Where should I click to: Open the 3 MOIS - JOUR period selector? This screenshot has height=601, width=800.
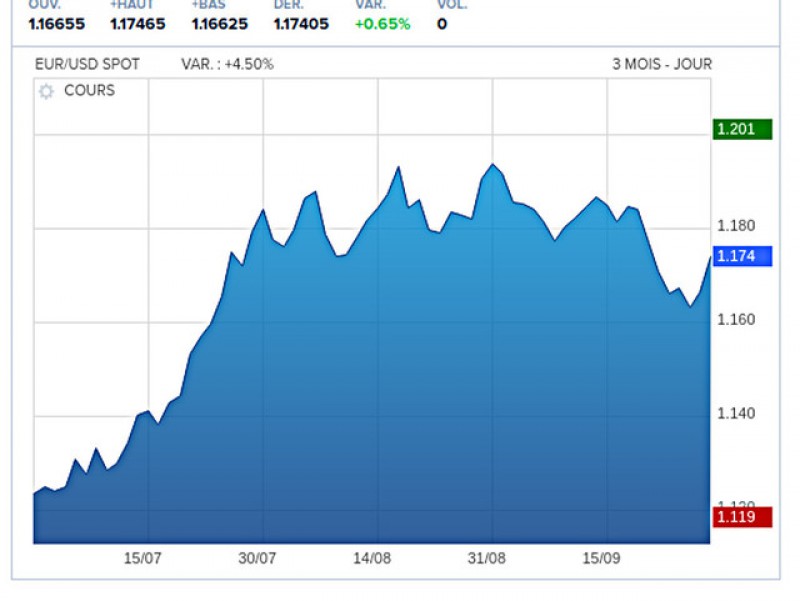661,64
